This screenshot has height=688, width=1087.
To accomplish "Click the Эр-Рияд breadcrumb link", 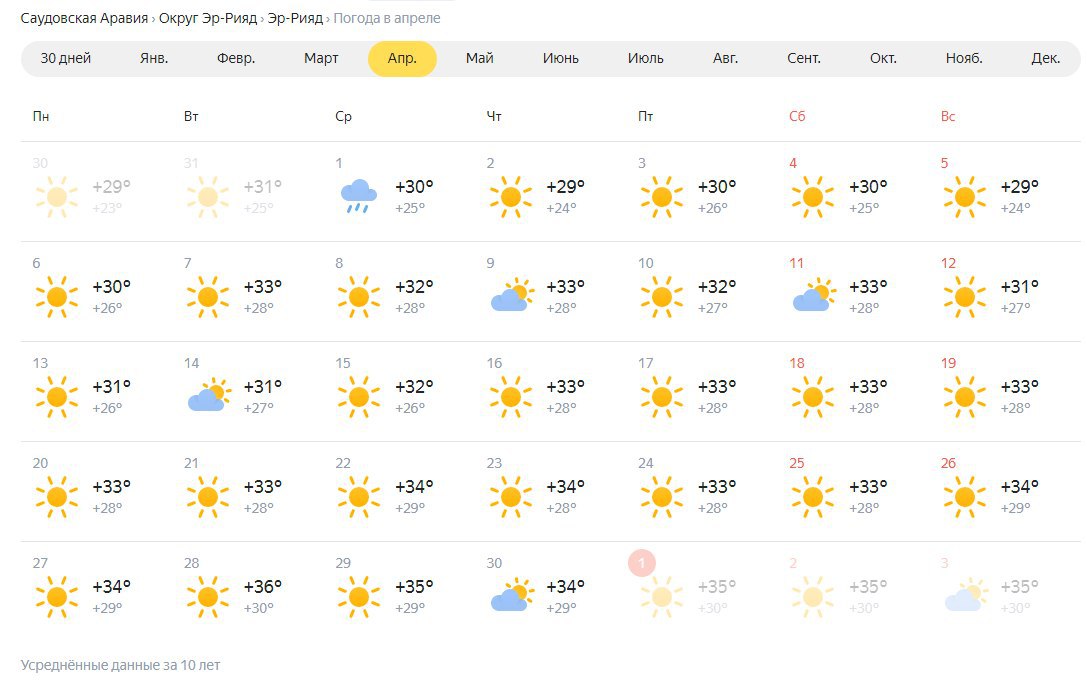I will pyautogui.click(x=295, y=18).
